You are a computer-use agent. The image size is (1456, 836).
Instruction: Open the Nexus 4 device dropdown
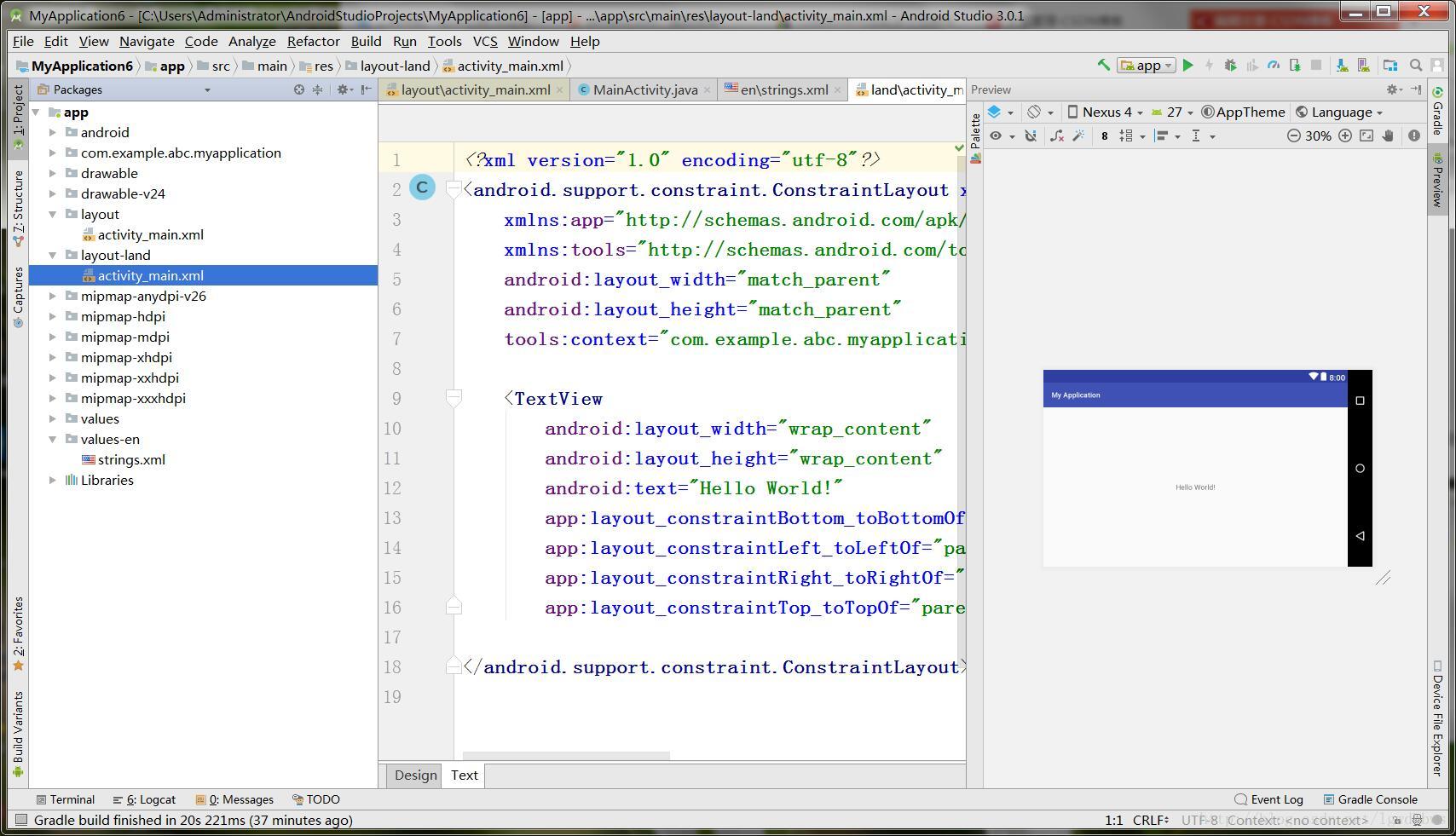pyautogui.click(x=1105, y=112)
